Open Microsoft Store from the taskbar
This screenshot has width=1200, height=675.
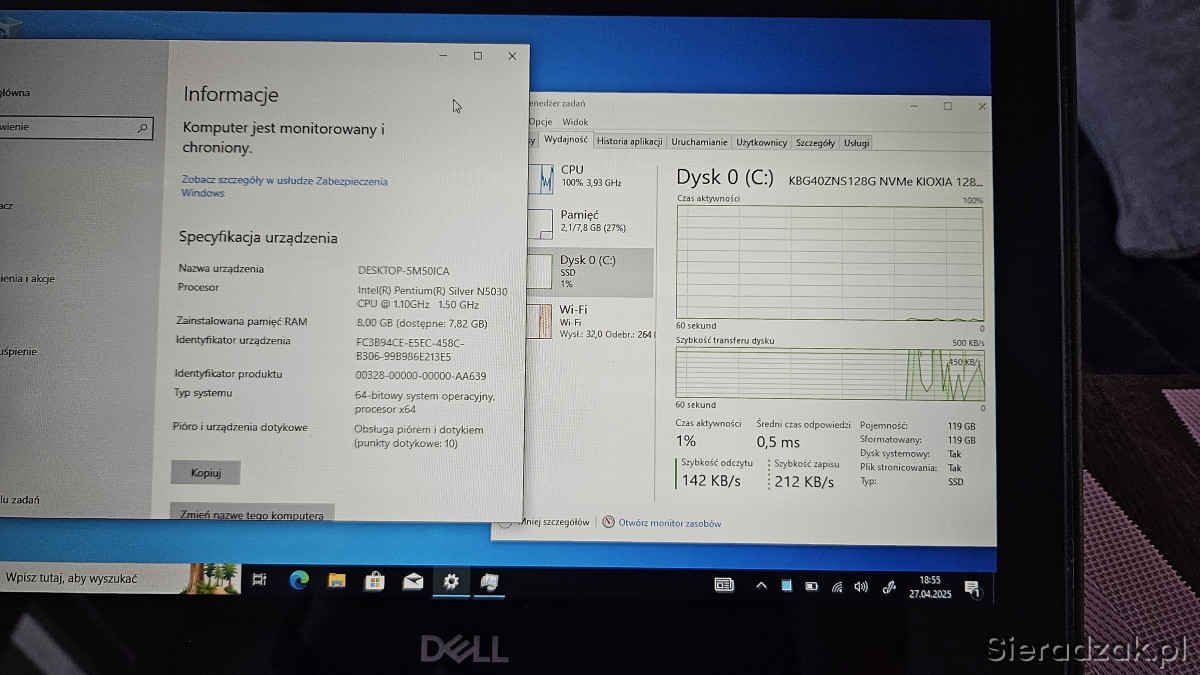[x=374, y=580]
